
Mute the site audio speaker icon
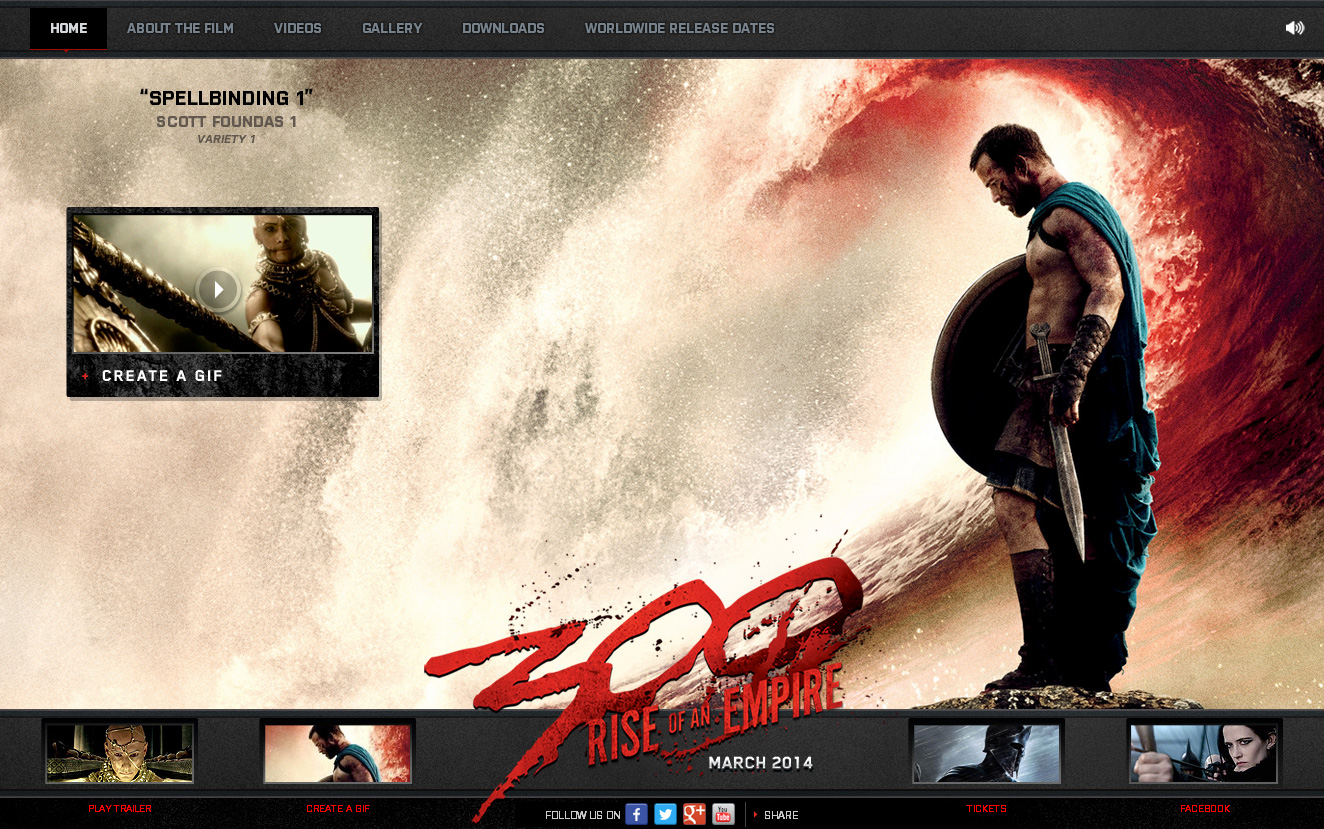pos(1294,28)
